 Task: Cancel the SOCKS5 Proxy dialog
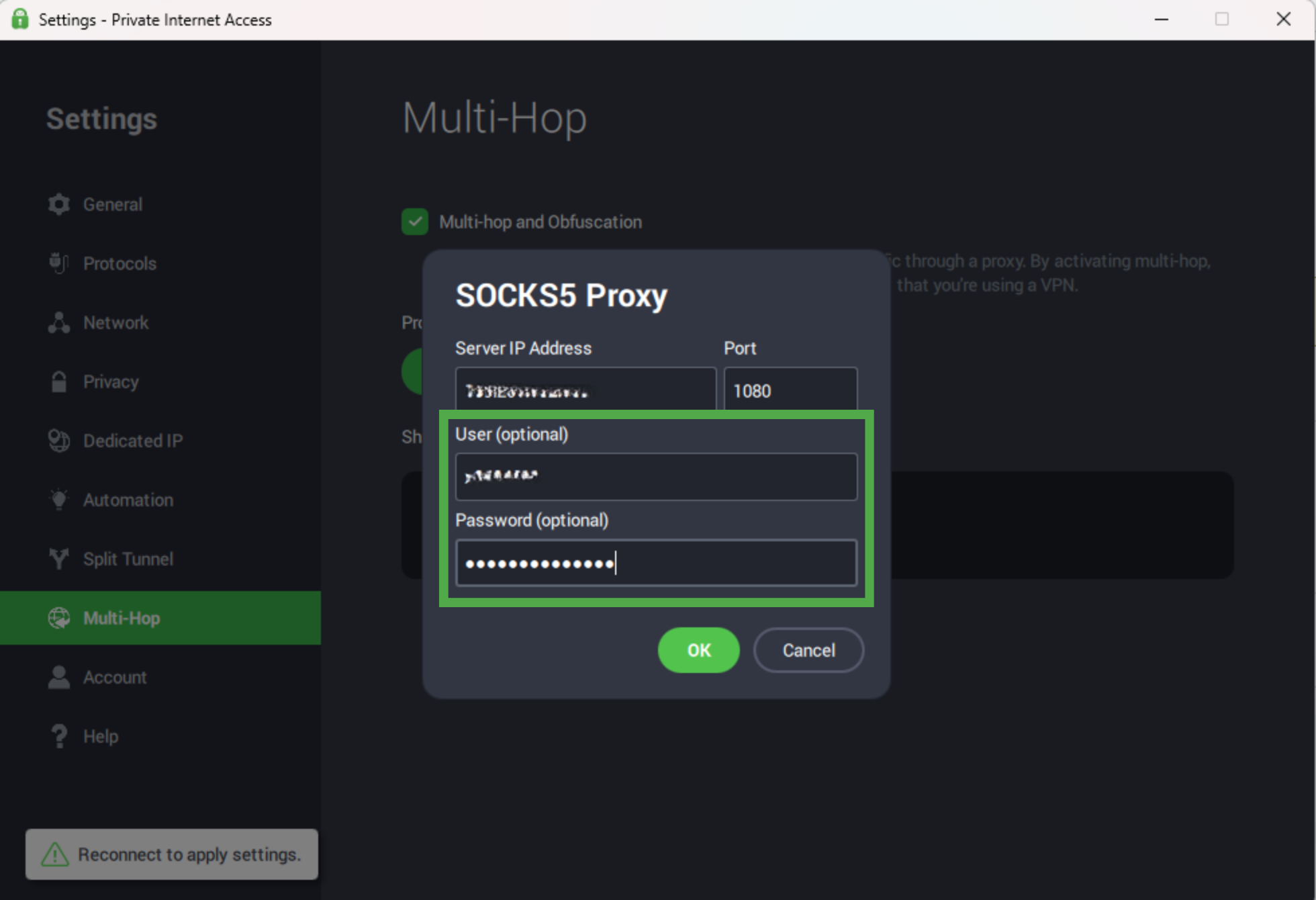[808, 650]
